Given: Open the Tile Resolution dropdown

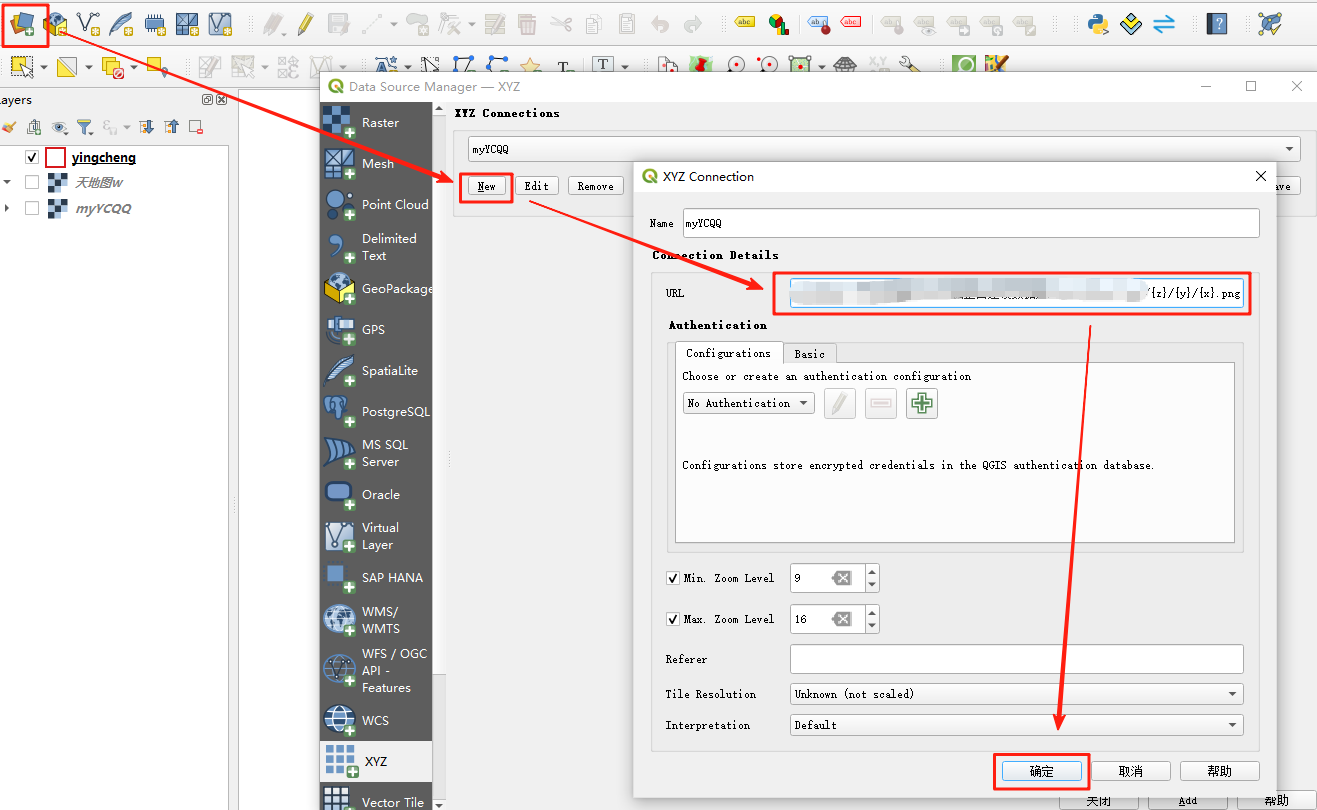Looking at the screenshot, I should pyautogui.click(x=1016, y=694).
